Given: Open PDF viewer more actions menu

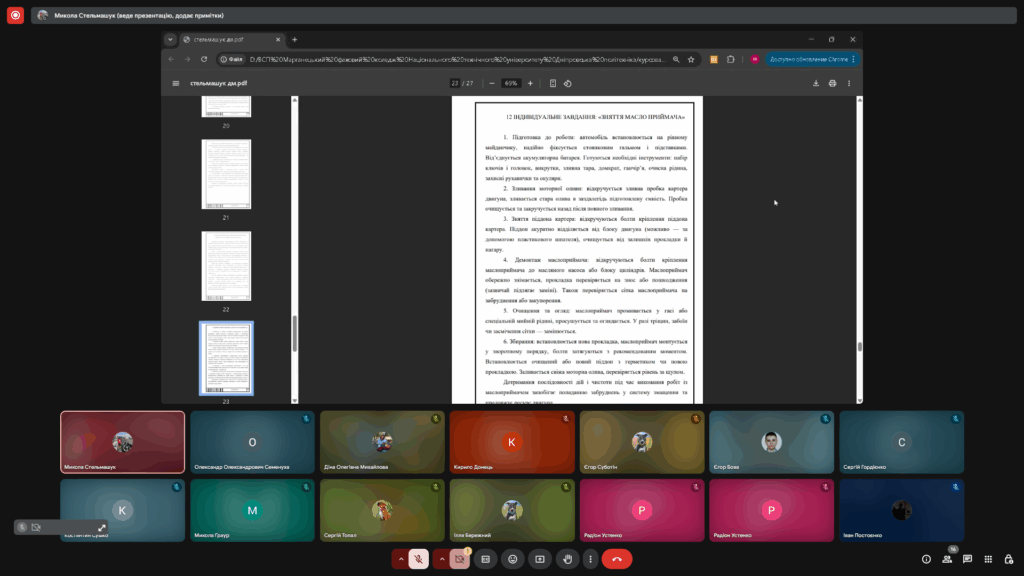Looking at the screenshot, I should click(x=849, y=84).
